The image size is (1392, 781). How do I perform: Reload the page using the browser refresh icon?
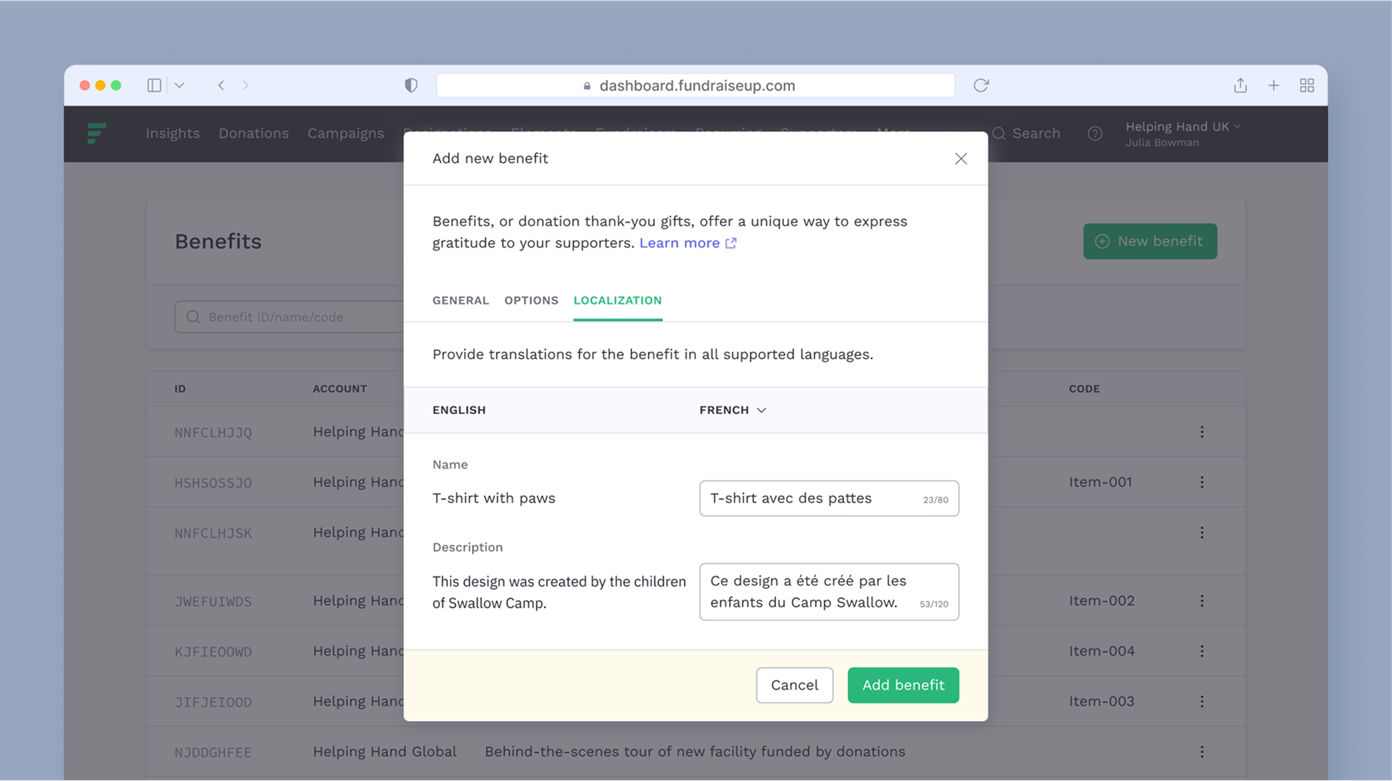tap(980, 85)
